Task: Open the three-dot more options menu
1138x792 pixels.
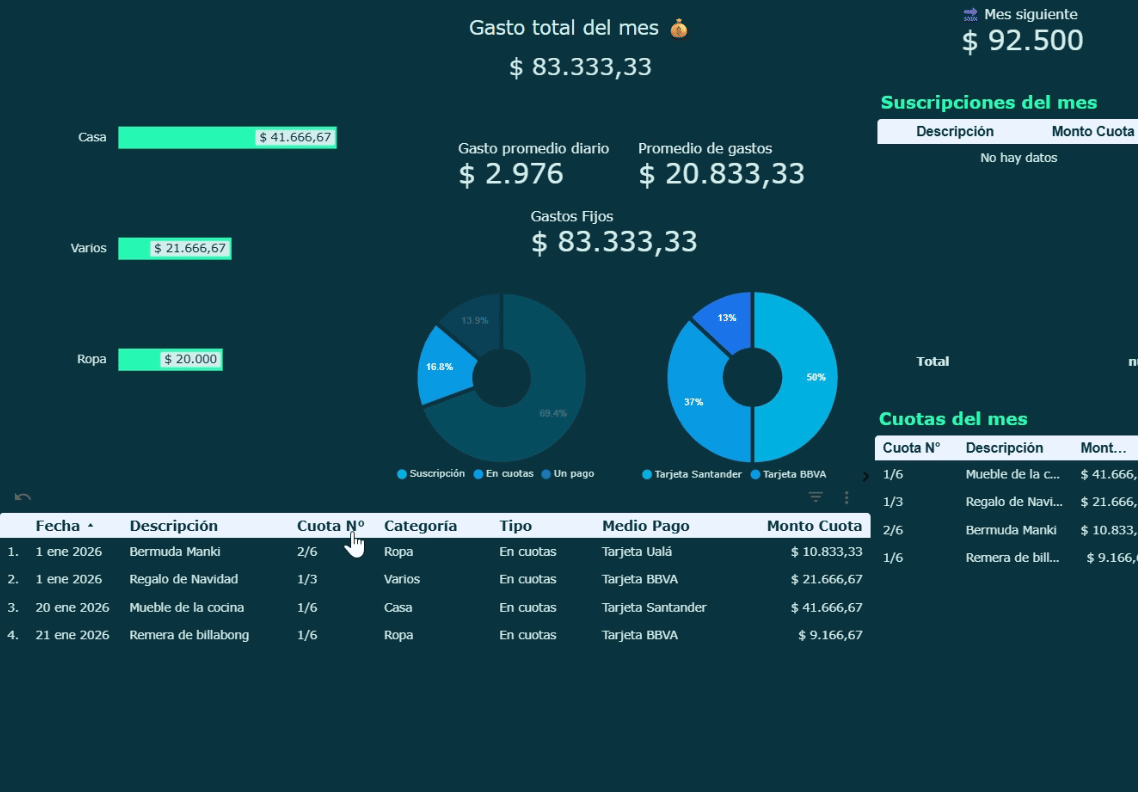Action: tap(847, 497)
